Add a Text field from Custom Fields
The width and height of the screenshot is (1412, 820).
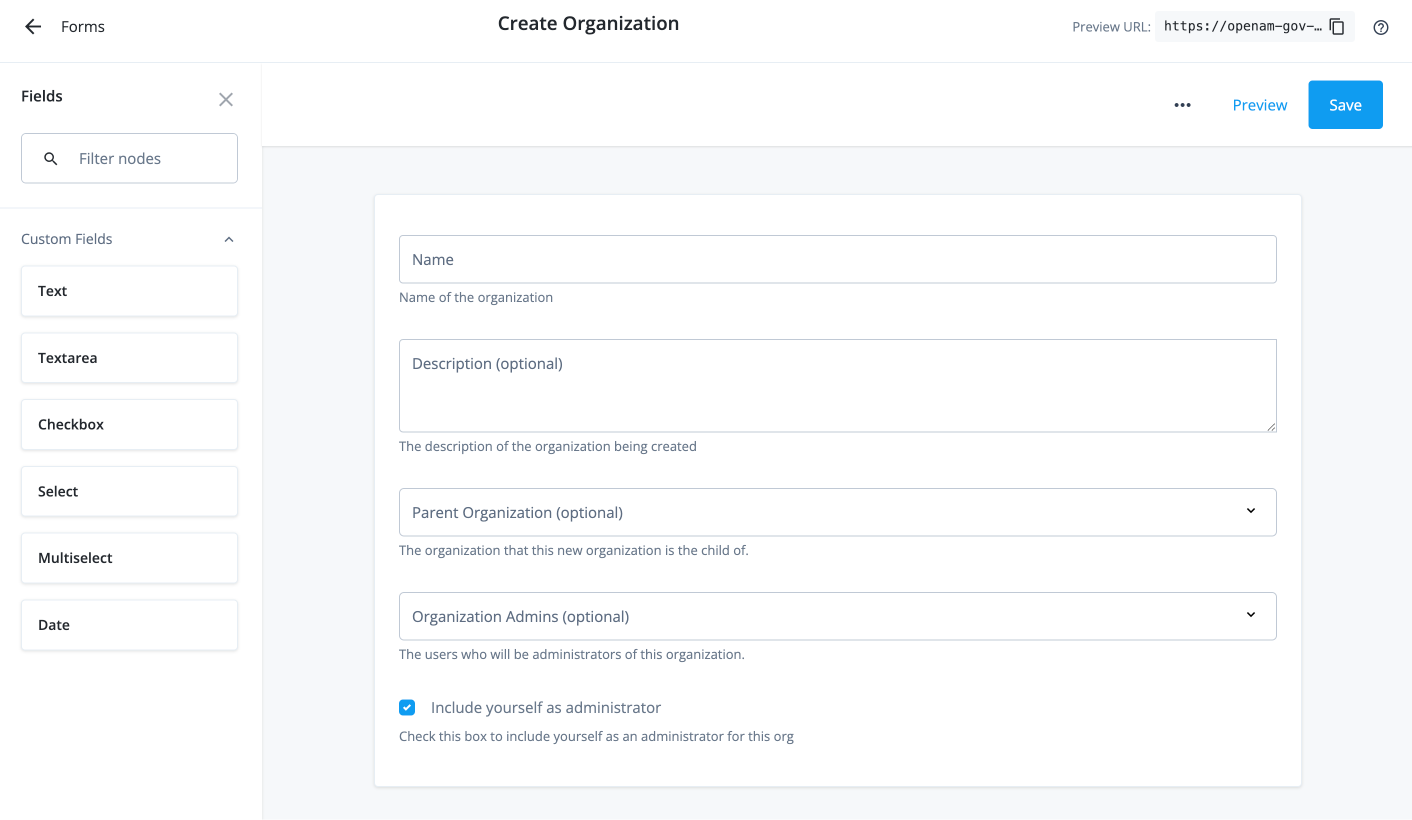click(x=129, y=291)
